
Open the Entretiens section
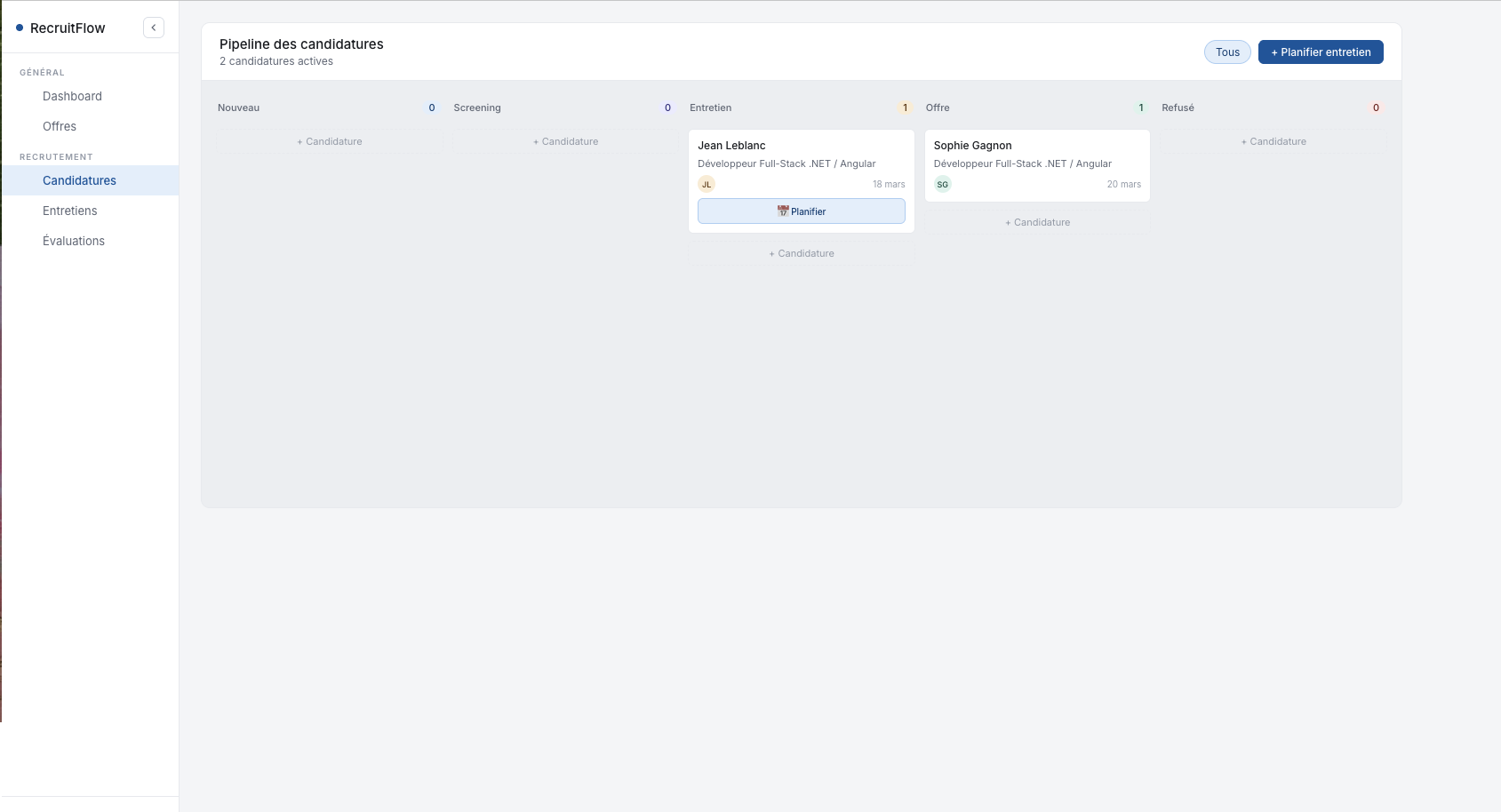[x=69, y=211]
